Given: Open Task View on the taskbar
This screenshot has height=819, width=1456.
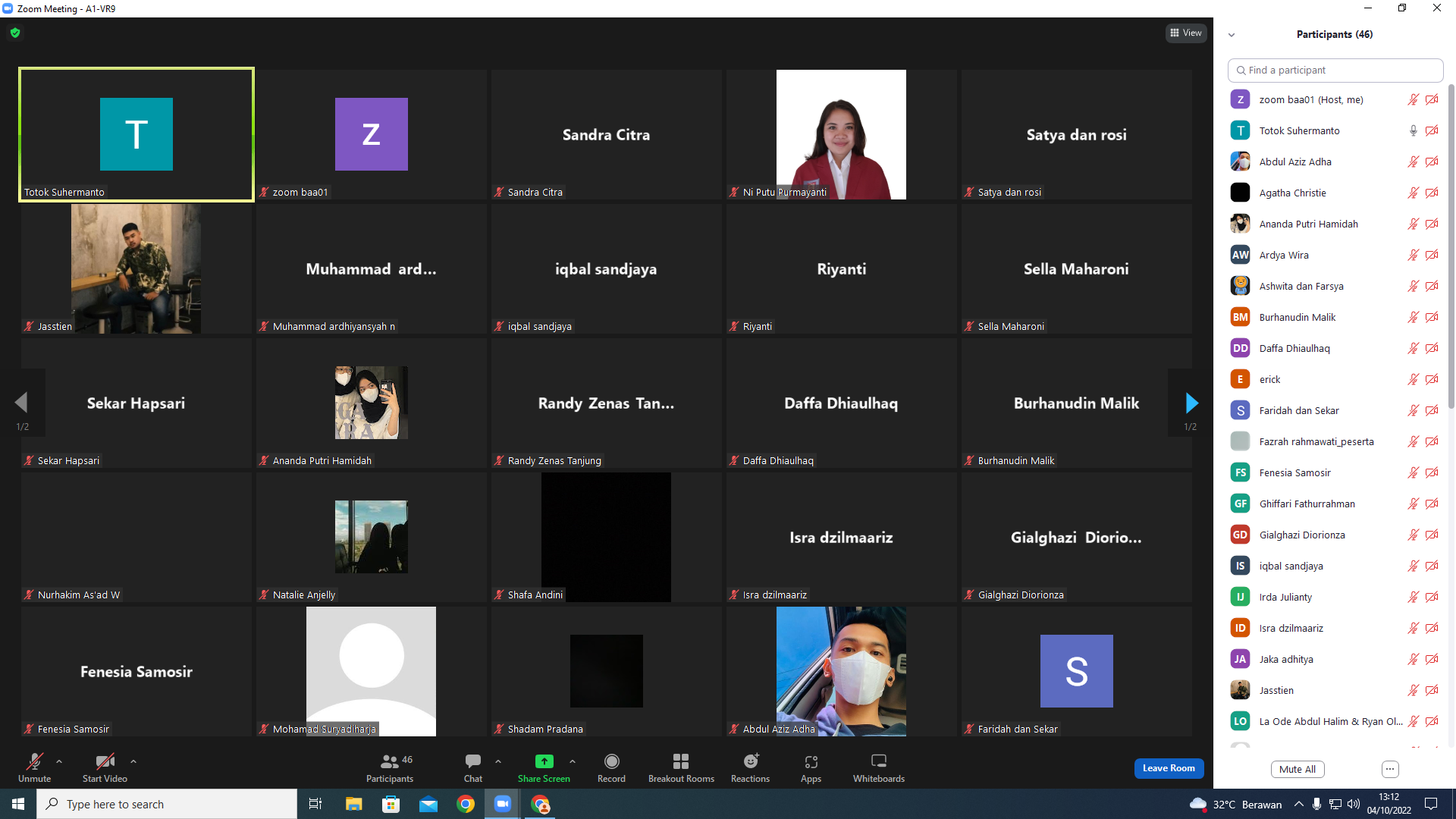Looking at the screenshot, I should tap(315, 804).
